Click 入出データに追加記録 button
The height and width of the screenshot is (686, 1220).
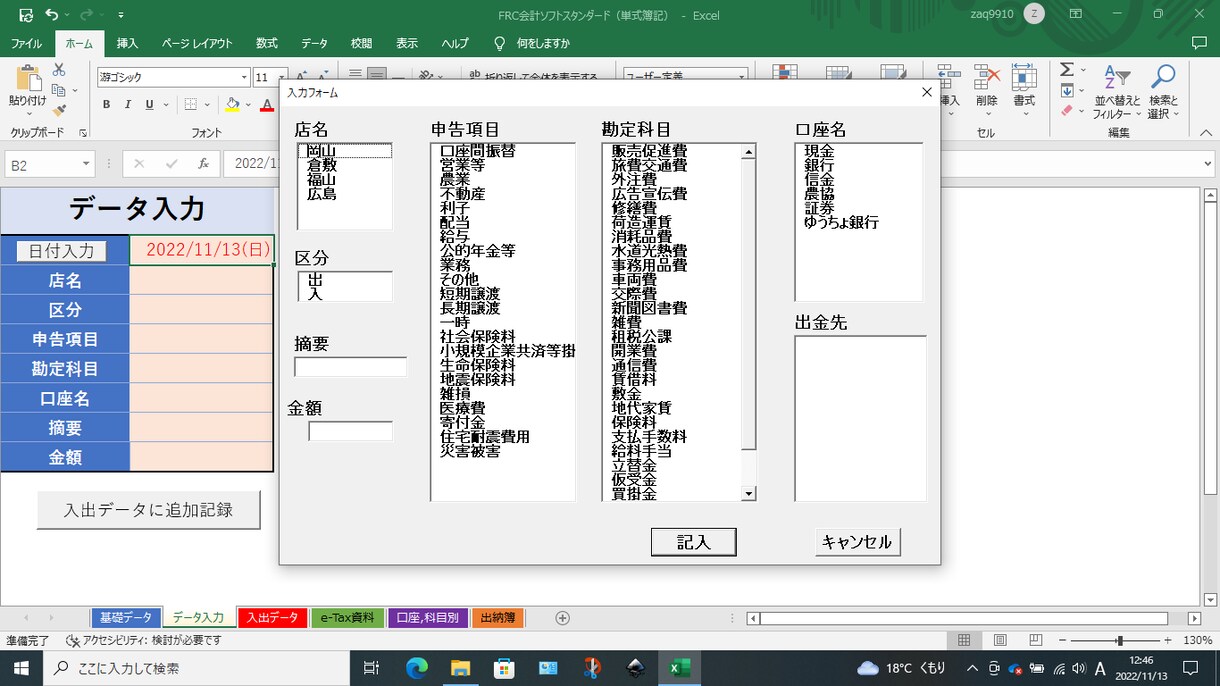tap(148, 509)
